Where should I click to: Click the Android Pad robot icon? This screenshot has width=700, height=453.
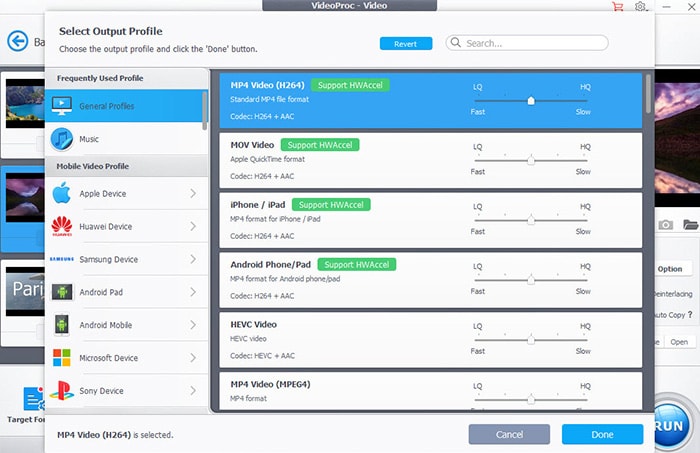pos(62,292)
